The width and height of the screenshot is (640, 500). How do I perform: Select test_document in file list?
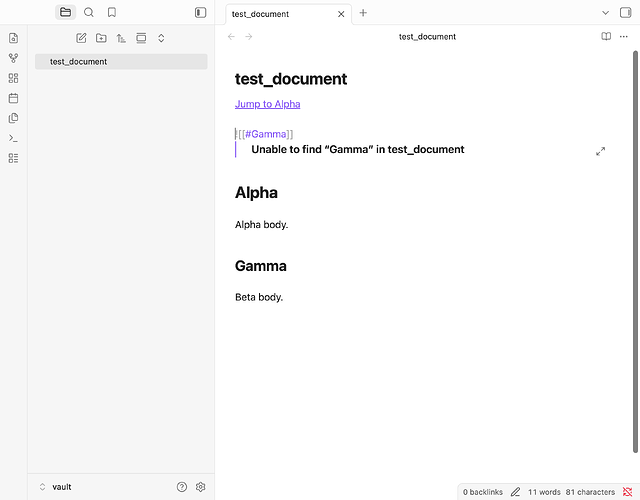pos(121,62)
